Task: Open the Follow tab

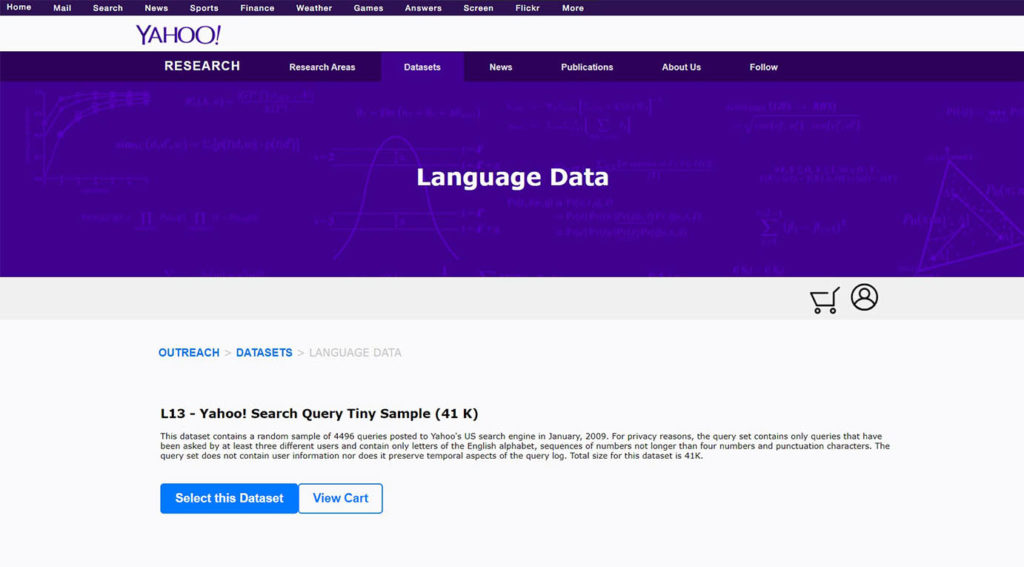Action: (763, 67)
